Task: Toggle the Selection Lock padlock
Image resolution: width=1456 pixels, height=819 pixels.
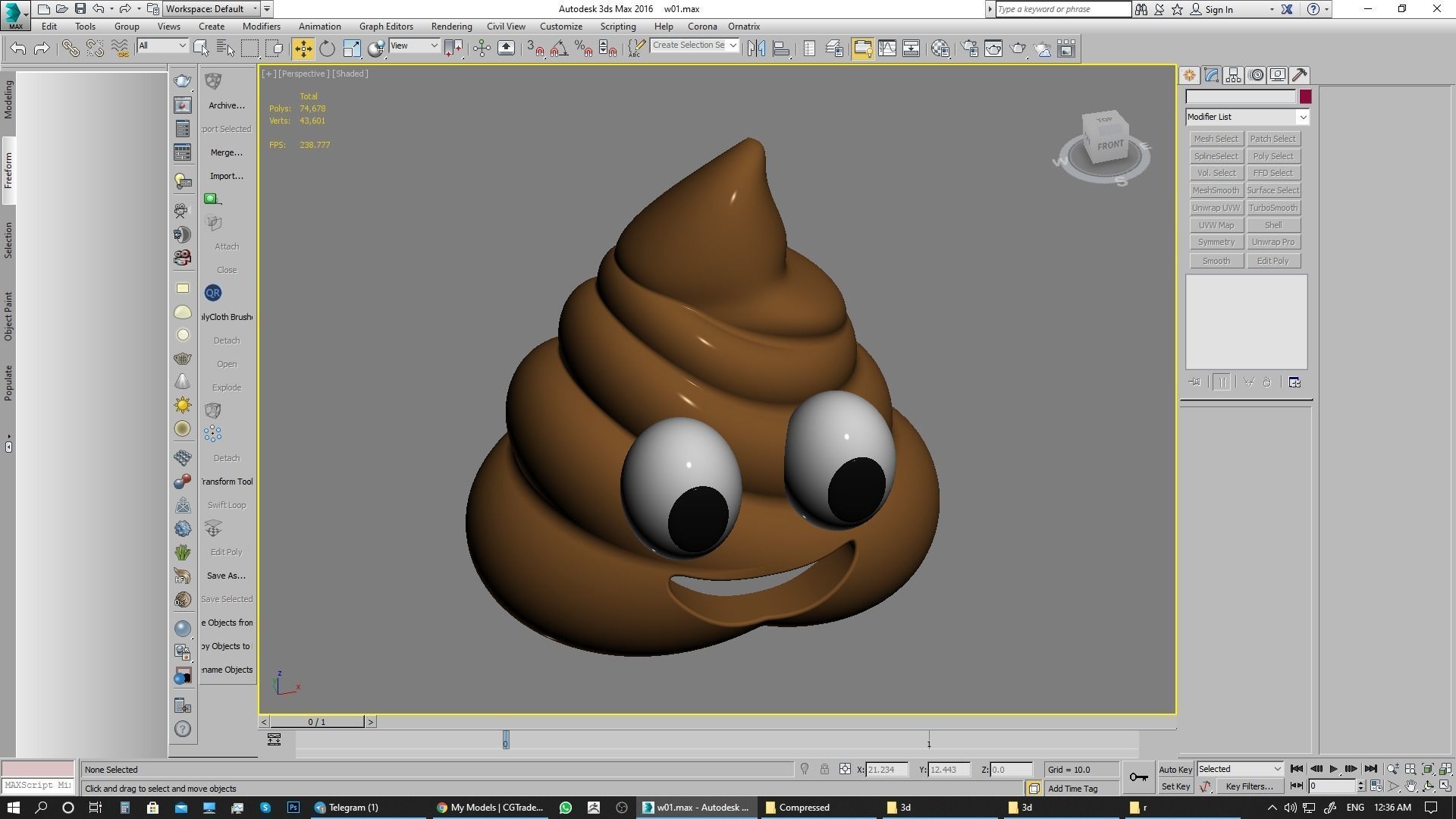Action: tap(824, 769)
